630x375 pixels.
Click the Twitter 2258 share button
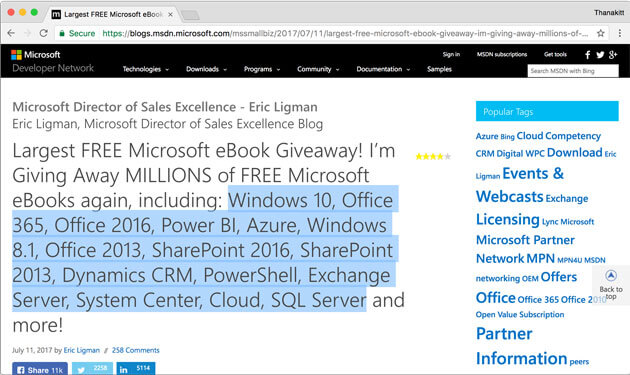click(x=92, y=369)
